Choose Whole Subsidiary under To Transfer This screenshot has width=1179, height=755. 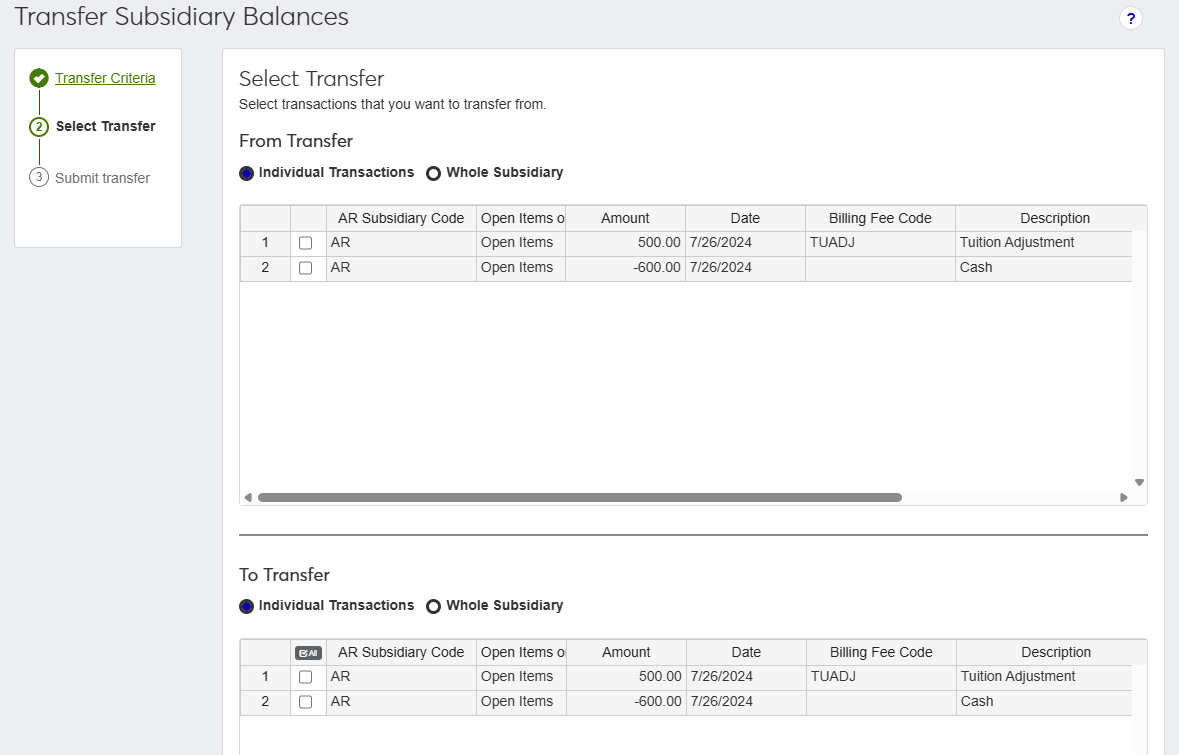click(x=433, y=606)
